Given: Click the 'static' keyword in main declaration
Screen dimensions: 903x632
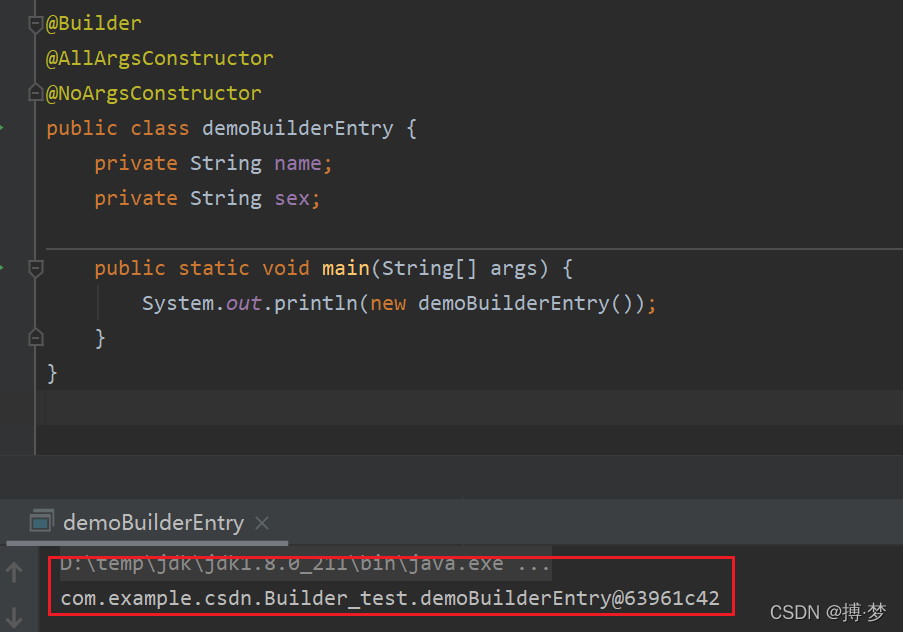Looking at the screenshot, I should tap(214, 268).
